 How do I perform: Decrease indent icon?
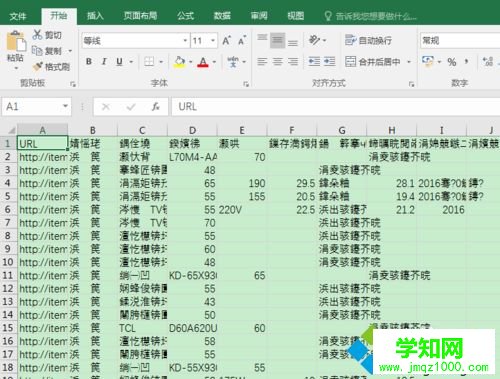314,61
